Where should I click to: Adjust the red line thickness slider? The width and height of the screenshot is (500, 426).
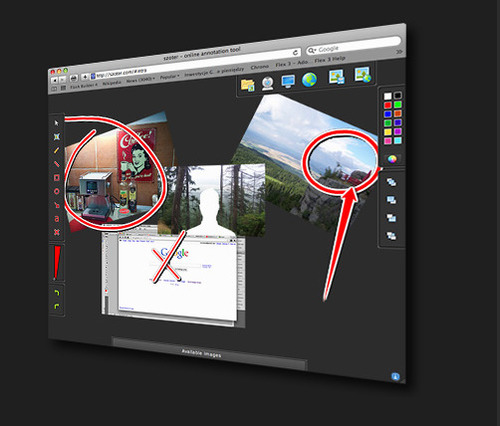[x=57, y=263]
